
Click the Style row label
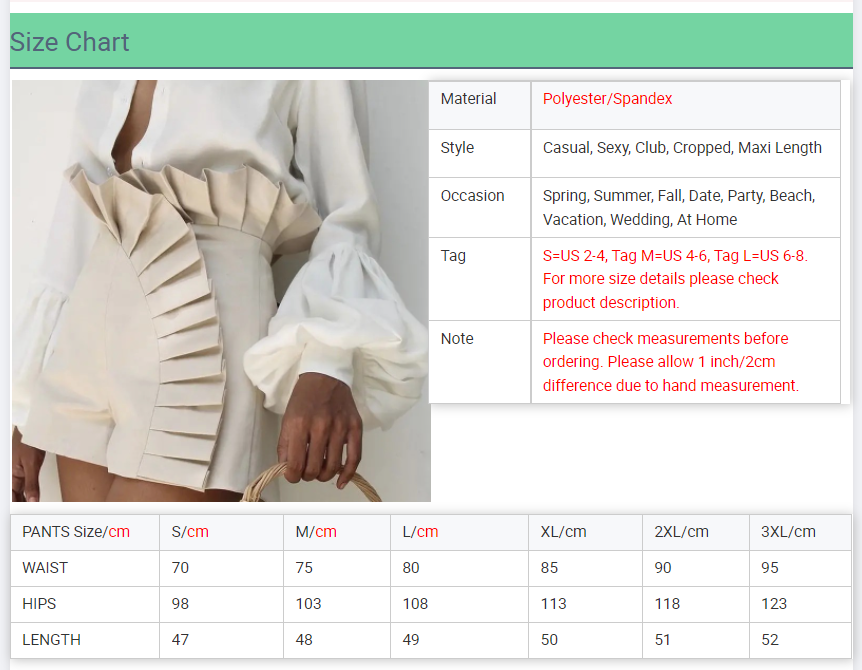point(457,148)
